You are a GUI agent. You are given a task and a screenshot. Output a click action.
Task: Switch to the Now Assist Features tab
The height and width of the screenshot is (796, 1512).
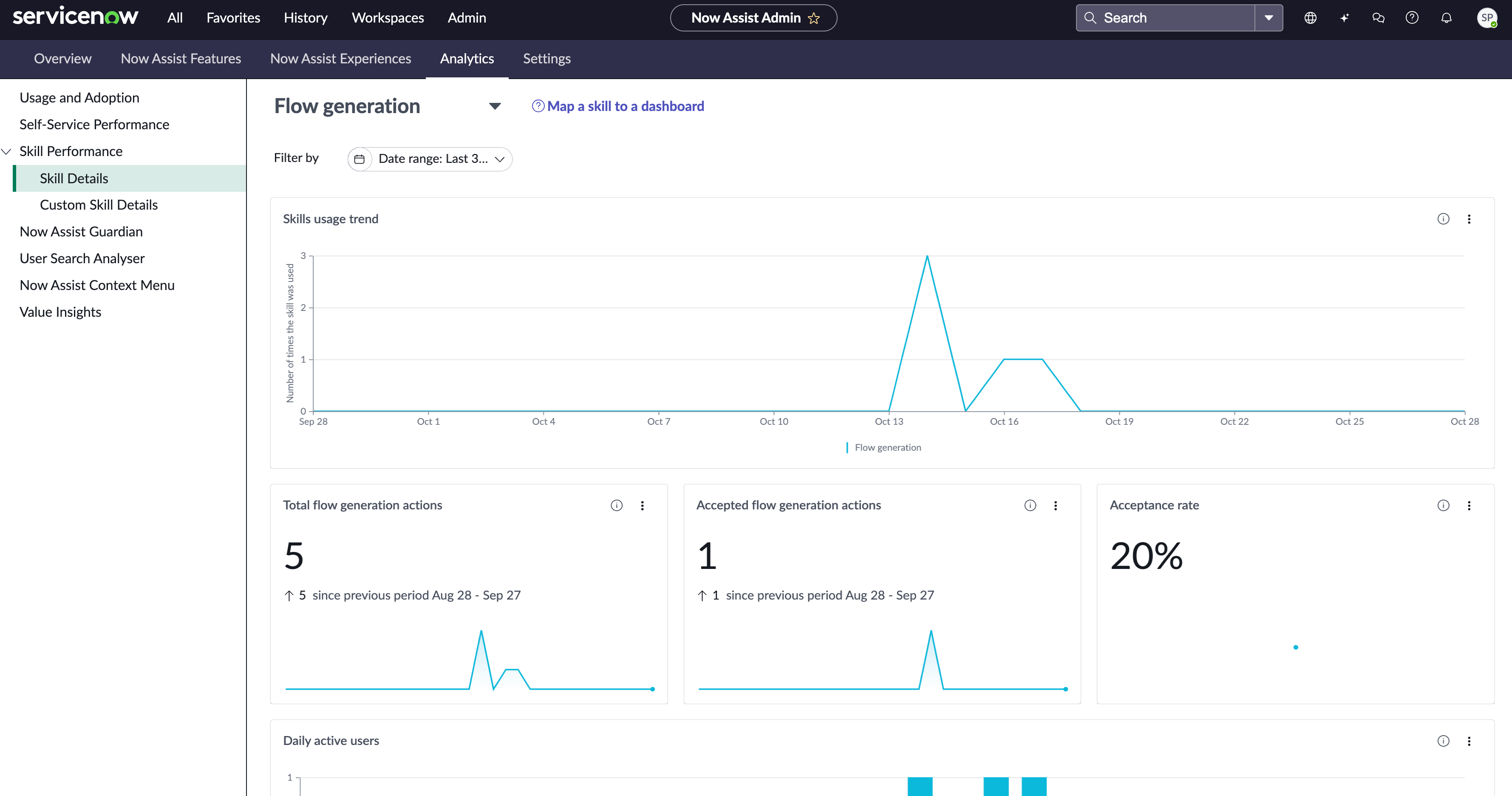[181, 59]
